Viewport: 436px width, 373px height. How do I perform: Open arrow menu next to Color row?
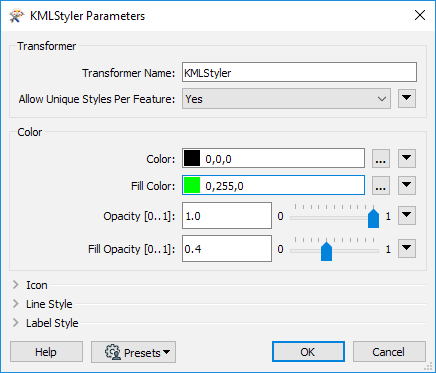click(407, 158)
